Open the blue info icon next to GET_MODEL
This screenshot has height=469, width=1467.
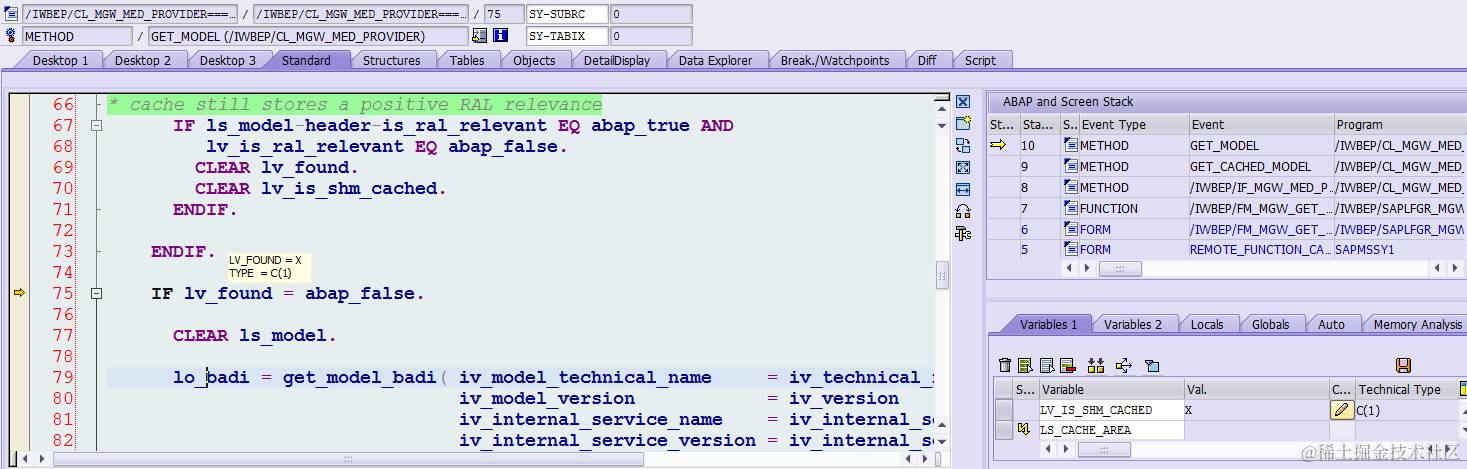pos(501,36)
